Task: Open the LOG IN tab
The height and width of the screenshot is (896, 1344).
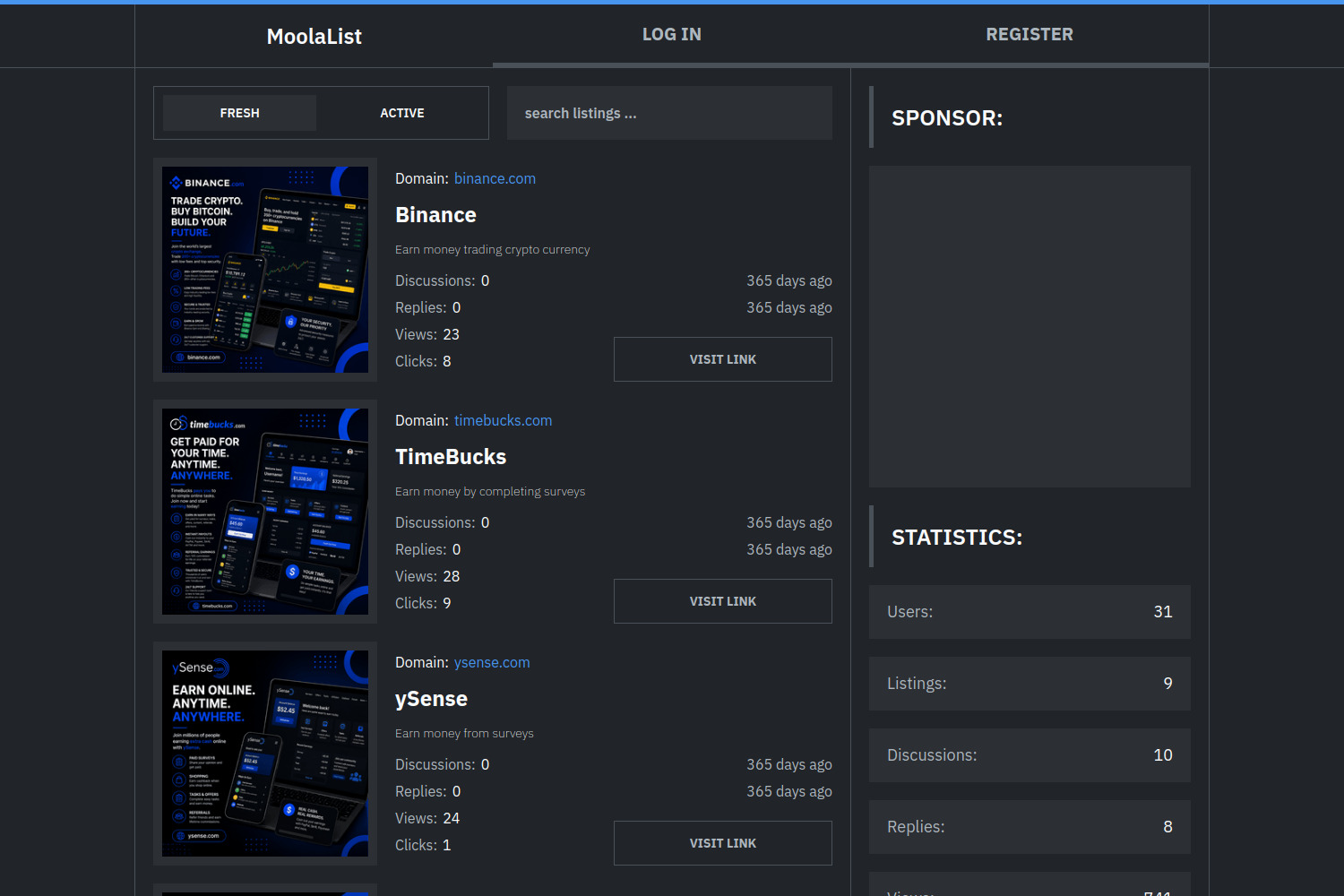Action: pyautogui.click(x=671, y=34)
